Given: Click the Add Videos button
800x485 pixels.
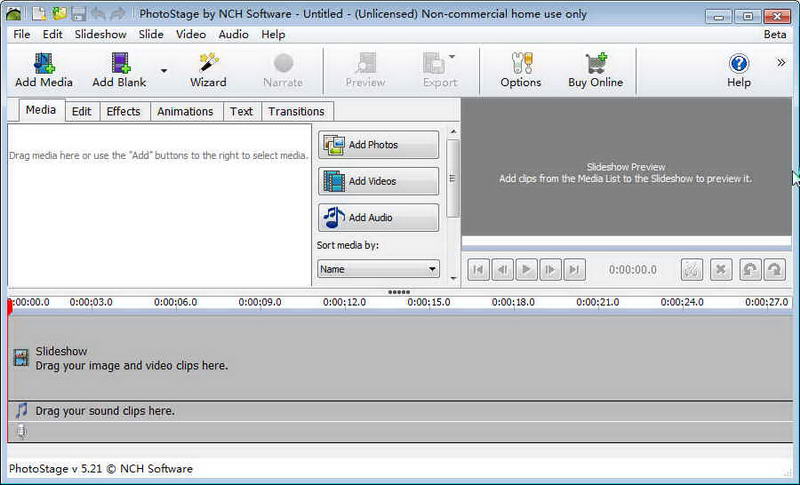Looking at the screenshot, I should pyautogui.click(x=378, y=181).
